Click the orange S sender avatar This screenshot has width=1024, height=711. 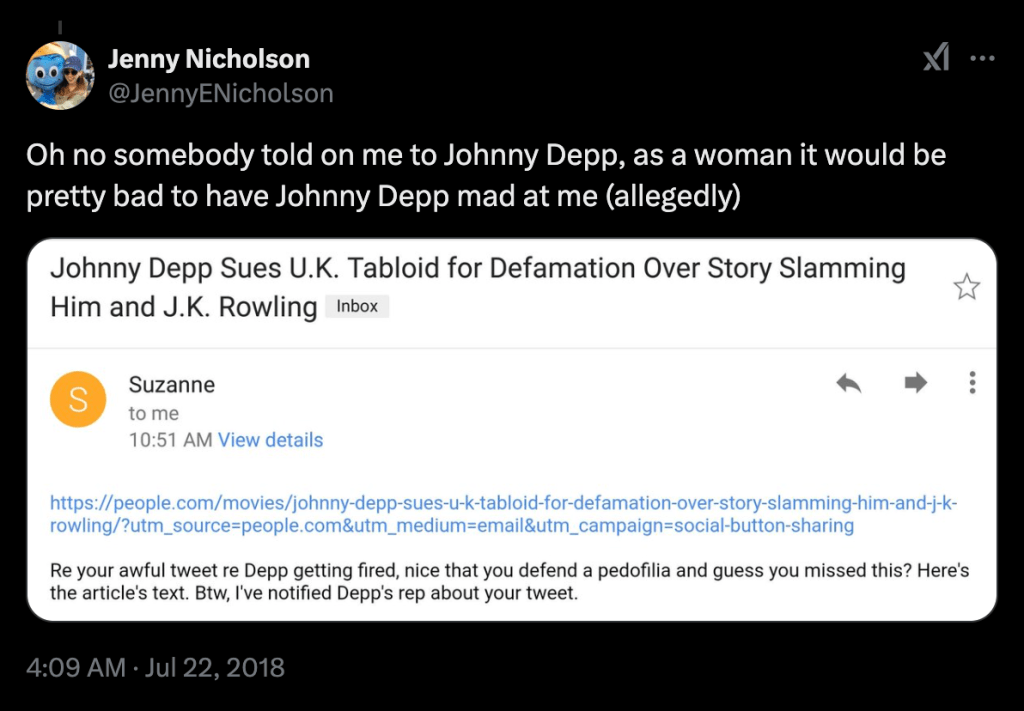(78, 399)
